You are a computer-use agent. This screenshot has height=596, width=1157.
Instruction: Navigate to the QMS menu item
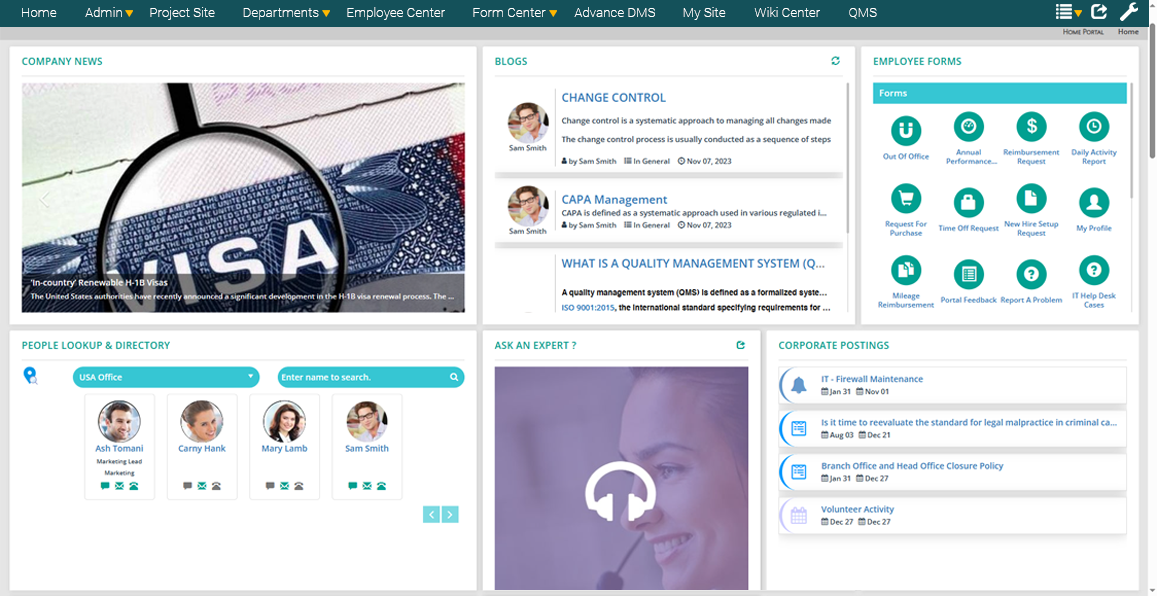tap(862, 13)
